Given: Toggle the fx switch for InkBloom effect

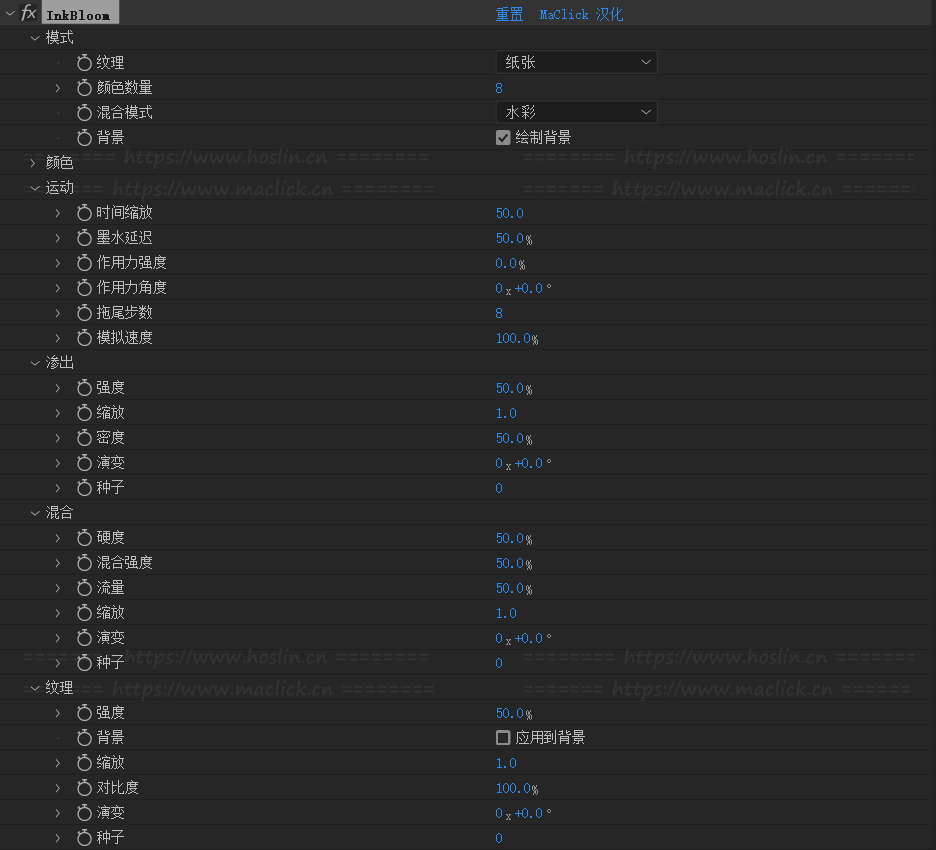Looking at the screenshot, I should point(29,14).
